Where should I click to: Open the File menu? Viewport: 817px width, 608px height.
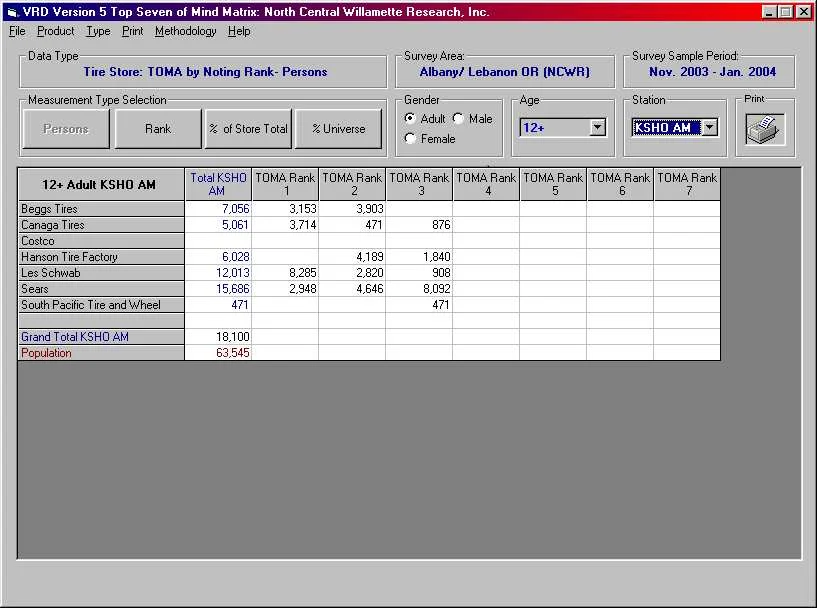[17, 31]
